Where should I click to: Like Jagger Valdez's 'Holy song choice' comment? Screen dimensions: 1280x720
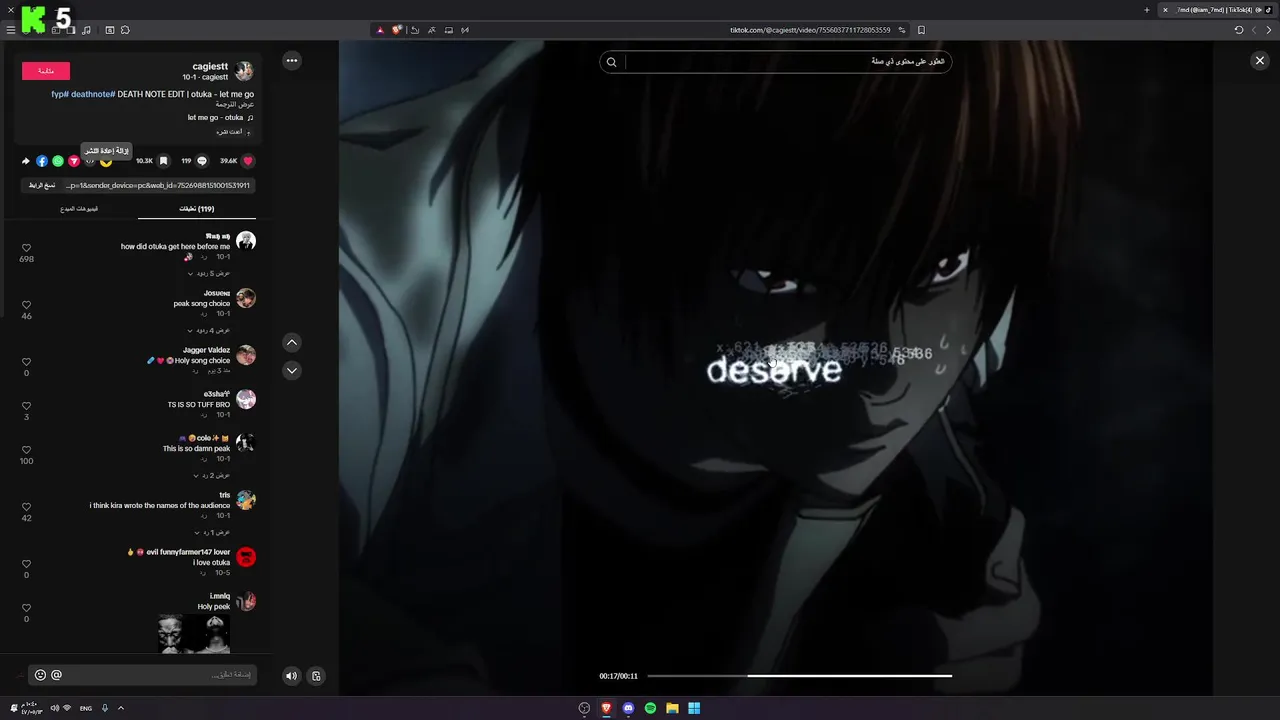27,362
